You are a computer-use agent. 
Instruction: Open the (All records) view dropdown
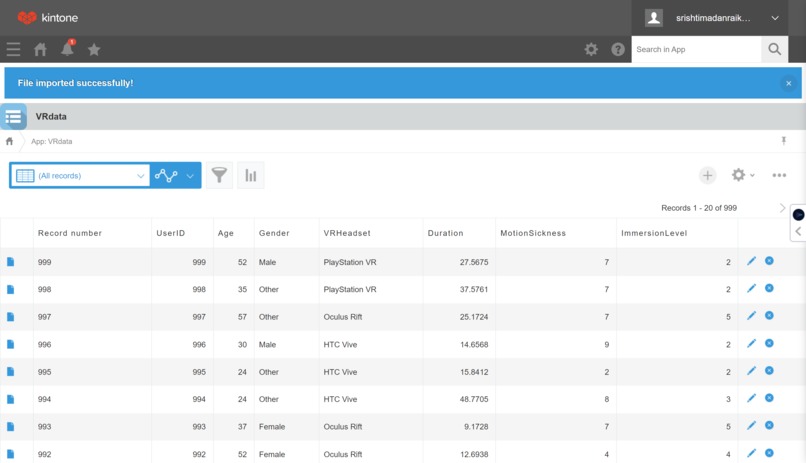click(x=80, y=176)
